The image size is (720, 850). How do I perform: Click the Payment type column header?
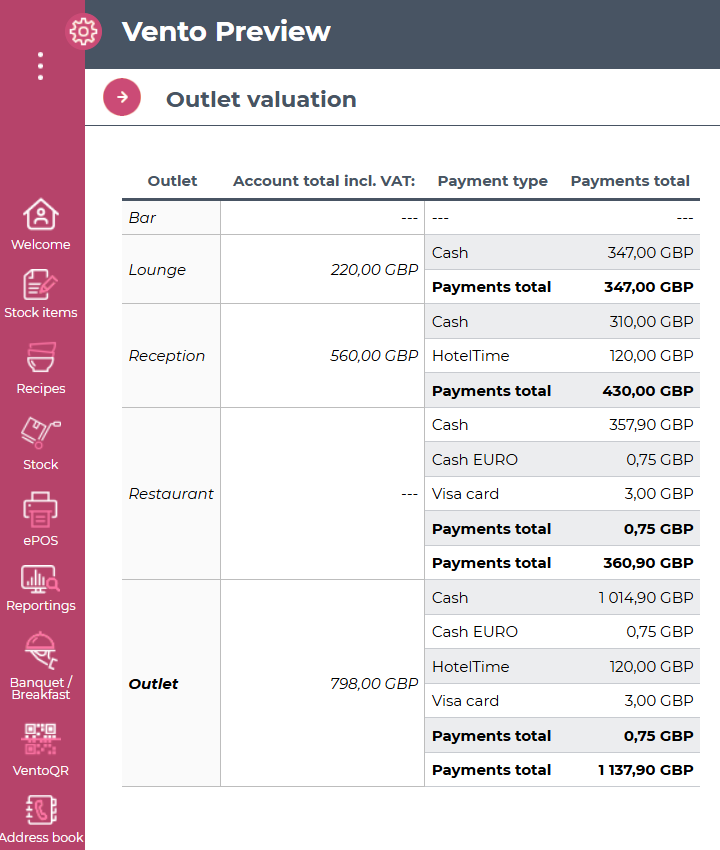pos(492,181)
